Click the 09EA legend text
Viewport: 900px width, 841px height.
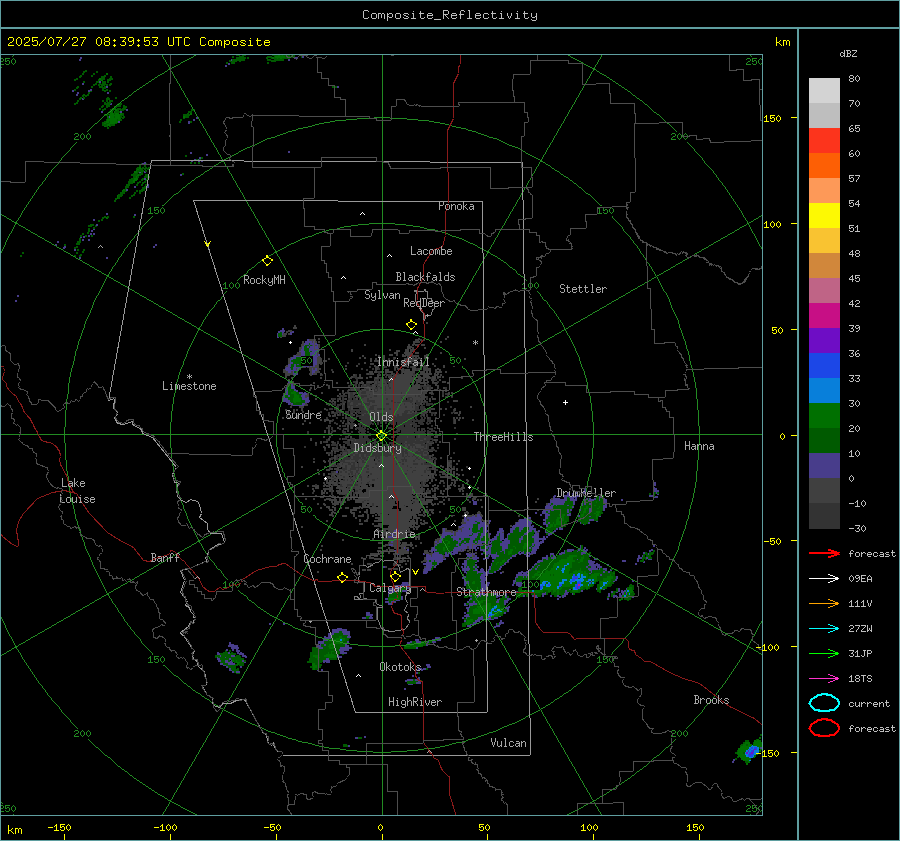click(x=860, y=579)
